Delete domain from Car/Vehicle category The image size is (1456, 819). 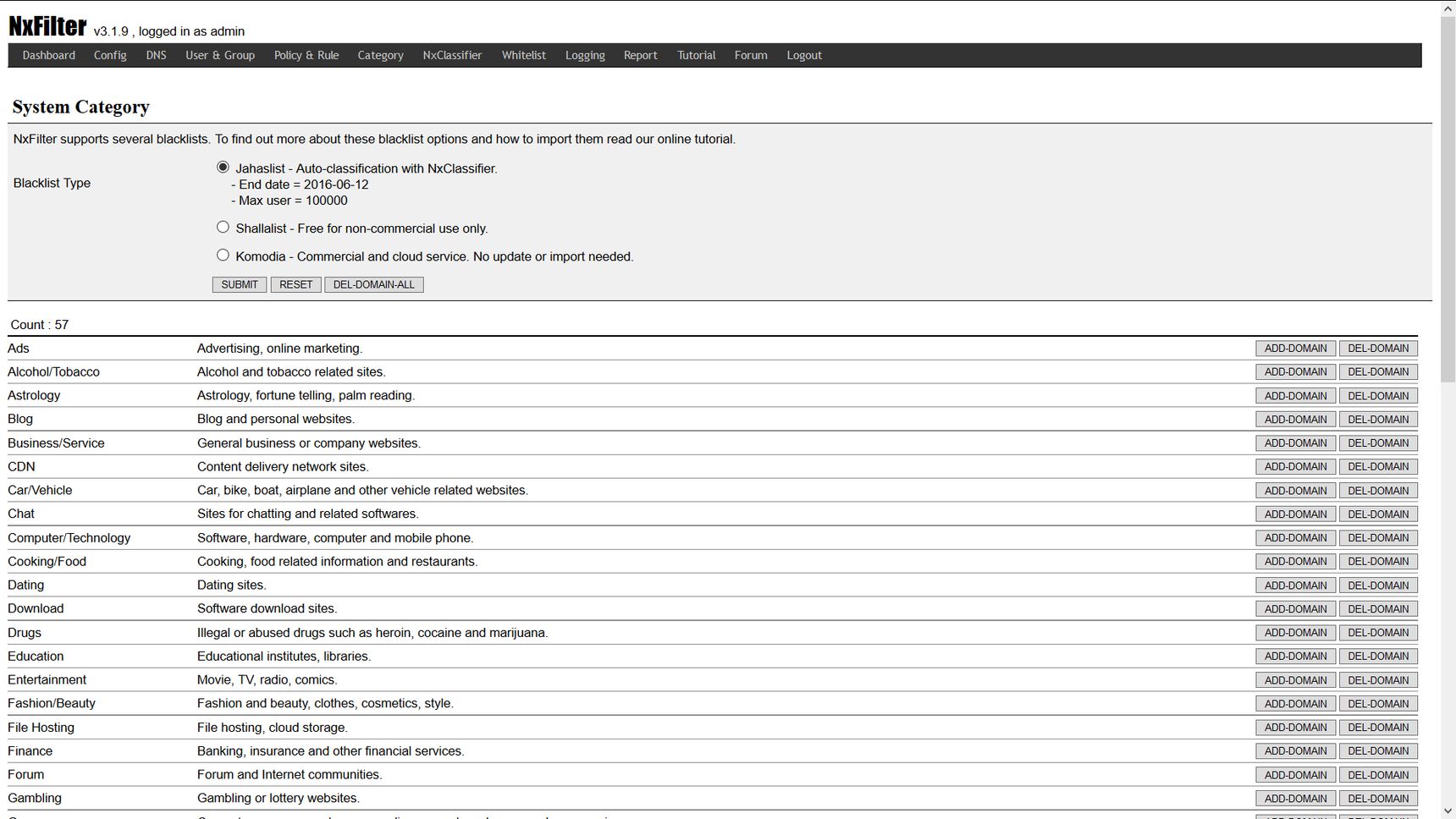point(1378,491)
